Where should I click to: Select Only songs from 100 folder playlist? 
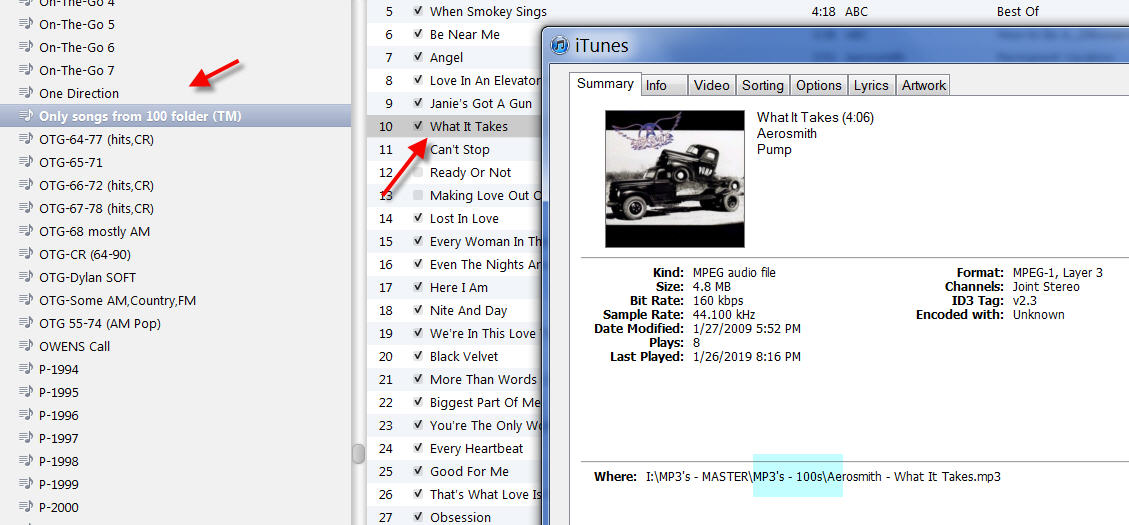click(140, 115)
